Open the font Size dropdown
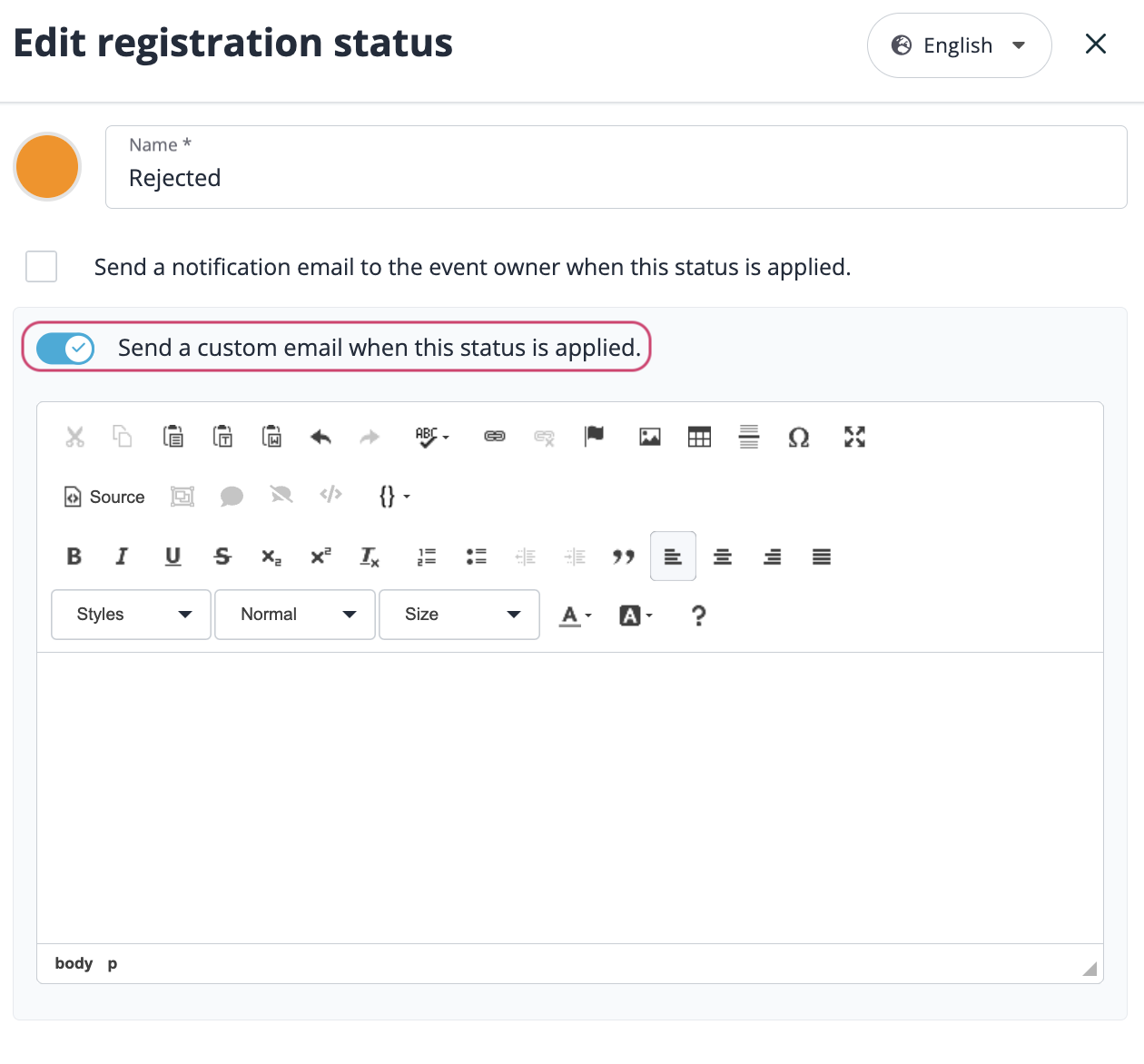Screen dimensions: 1144x1064 click(459, 615)
